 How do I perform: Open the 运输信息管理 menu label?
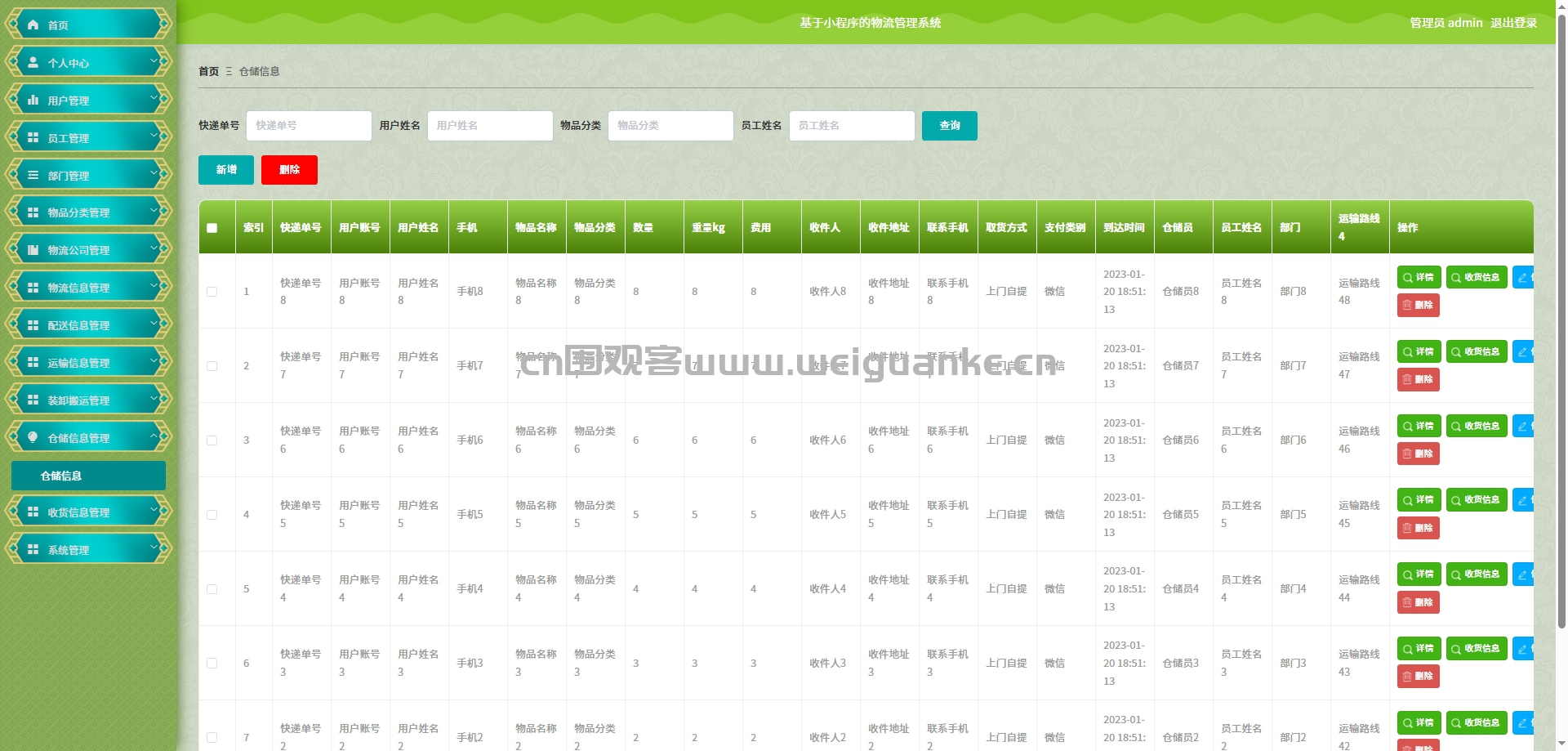78,363
